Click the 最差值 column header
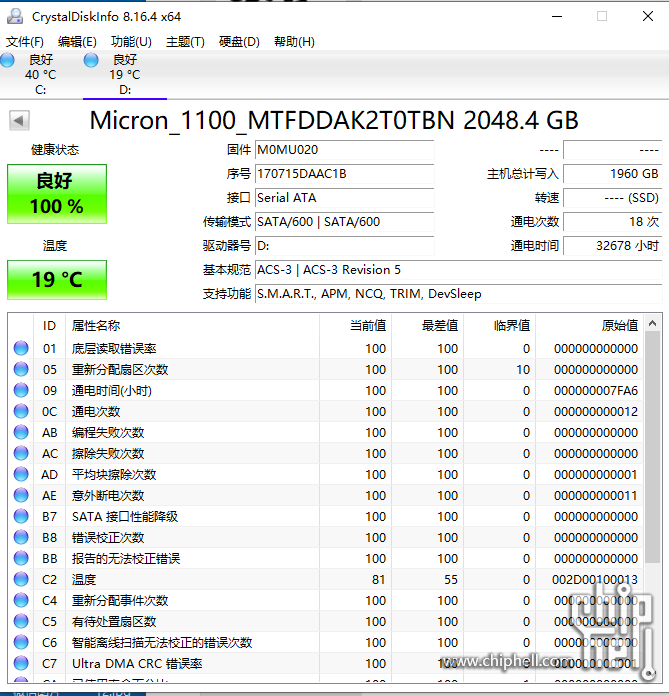The width and height of the screenshot is (669, 696). pos(428,325)
